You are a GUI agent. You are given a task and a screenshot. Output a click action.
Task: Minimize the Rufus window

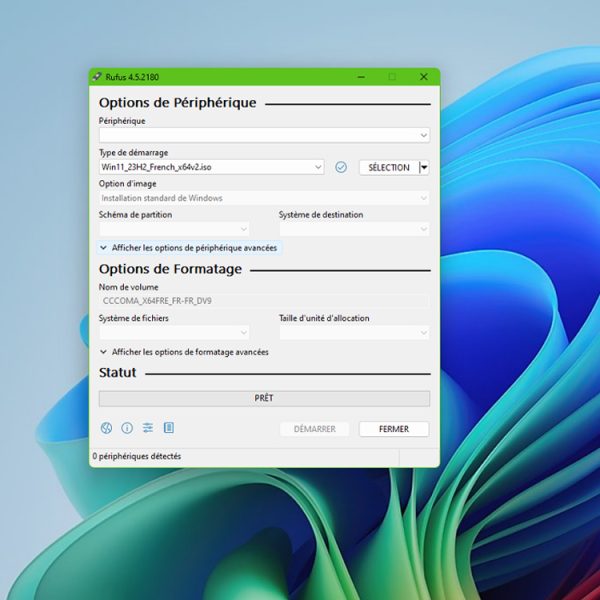[361, 77]
